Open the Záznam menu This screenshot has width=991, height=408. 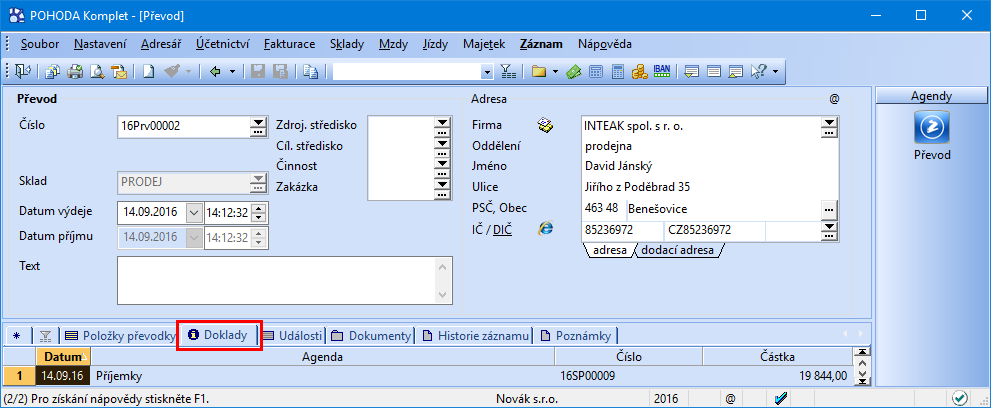click(x=541, y=44)
